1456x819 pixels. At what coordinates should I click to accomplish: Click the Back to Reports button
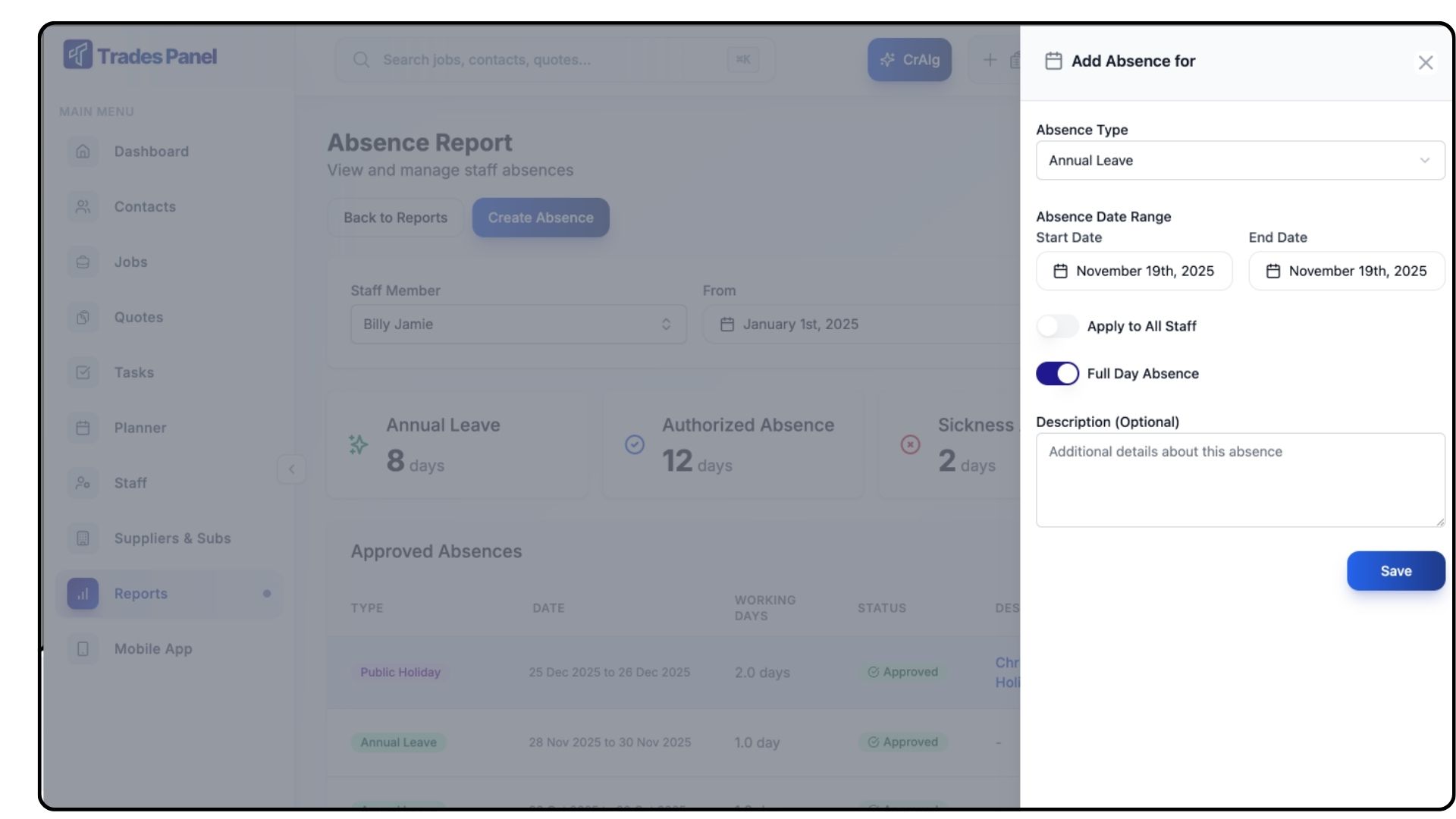click(395, 218)
